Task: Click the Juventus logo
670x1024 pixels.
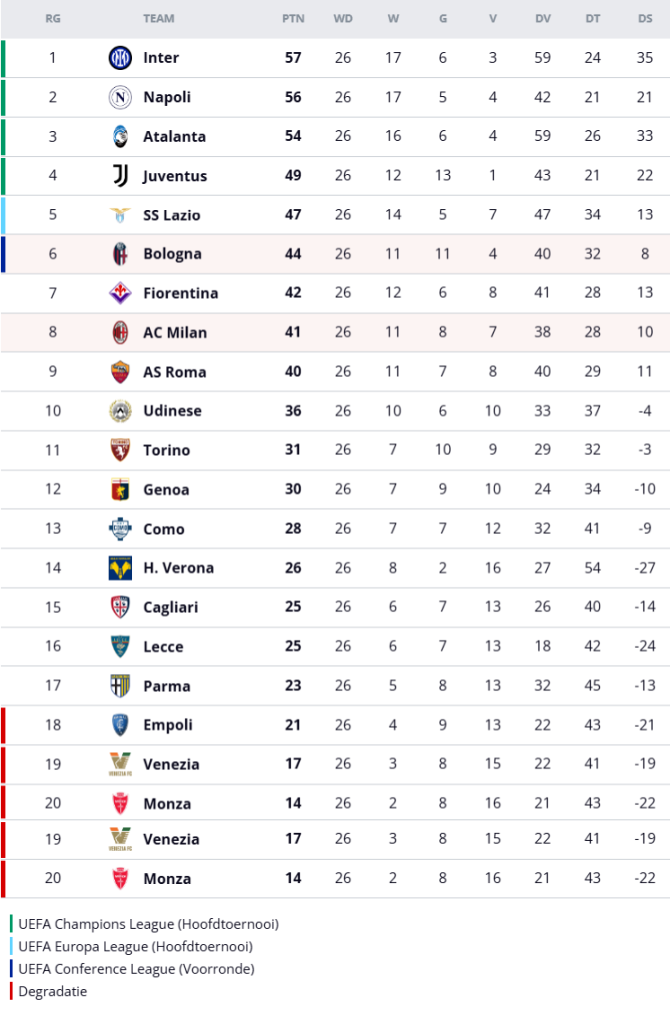Action: pyautogui.click(x=120, y=176)
